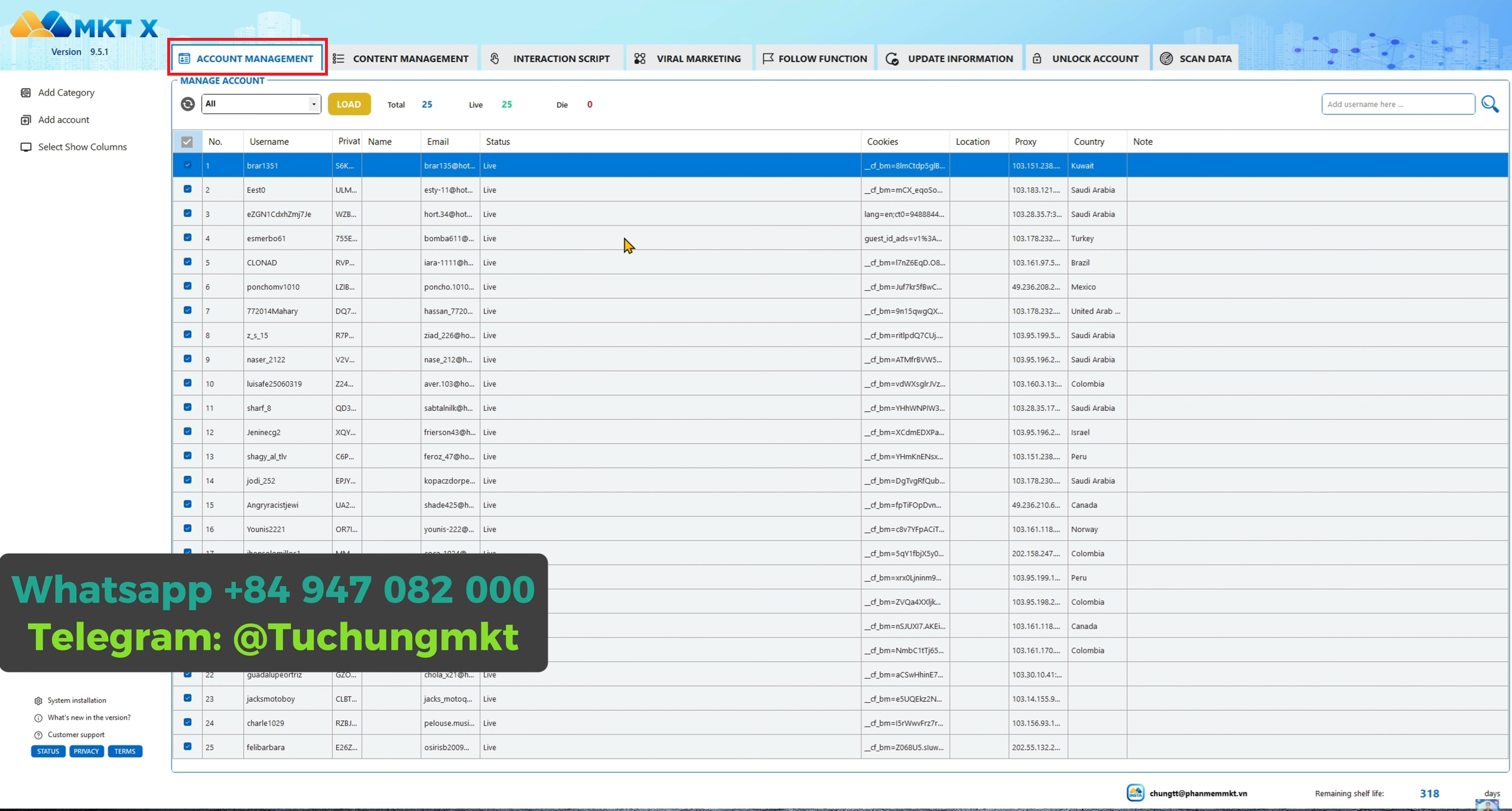Click the Add Category sidebar icon
1512x811 pixels.
[x=25, y=93]
